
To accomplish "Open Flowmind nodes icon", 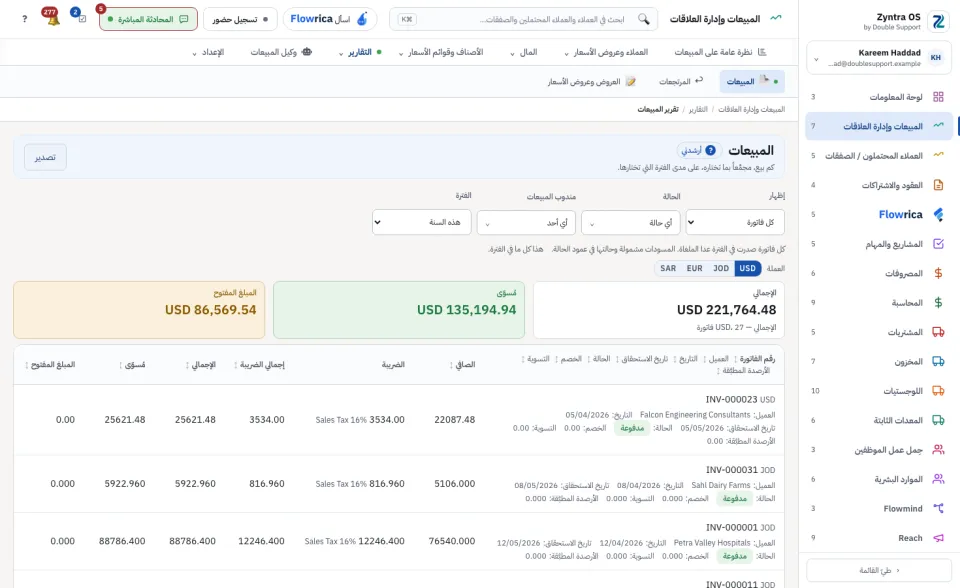I will tap(938, 508).
